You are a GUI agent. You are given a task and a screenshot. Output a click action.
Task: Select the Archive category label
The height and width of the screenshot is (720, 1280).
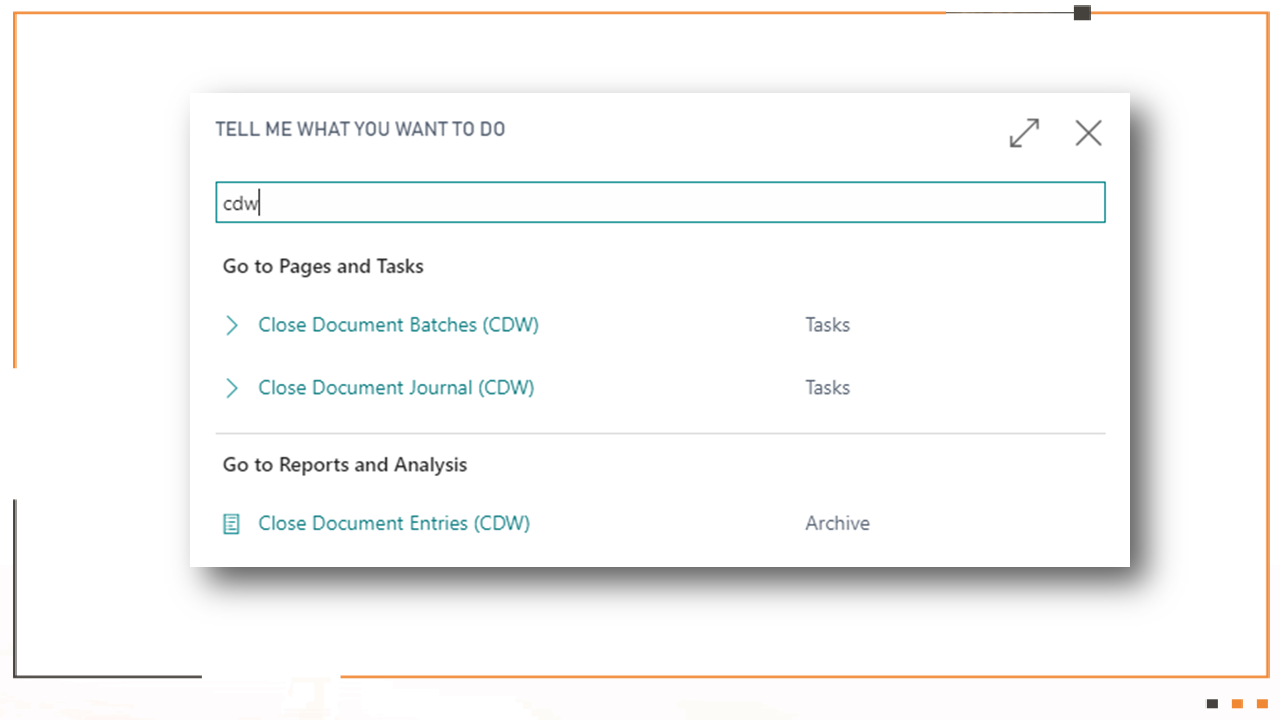[x=837, y=523]
